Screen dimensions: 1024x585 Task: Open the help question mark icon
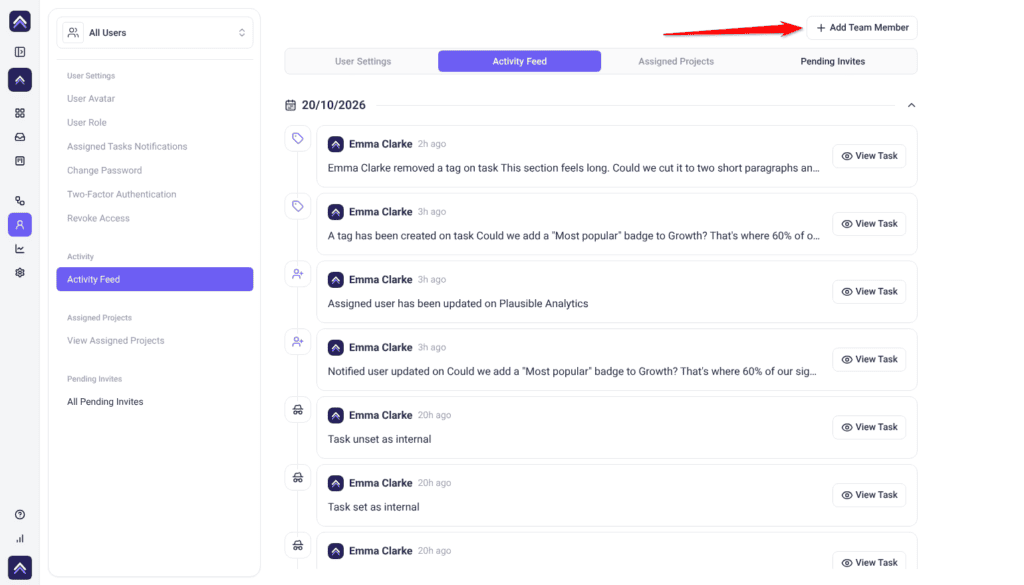pyautogui.click(x=20, y=514)
